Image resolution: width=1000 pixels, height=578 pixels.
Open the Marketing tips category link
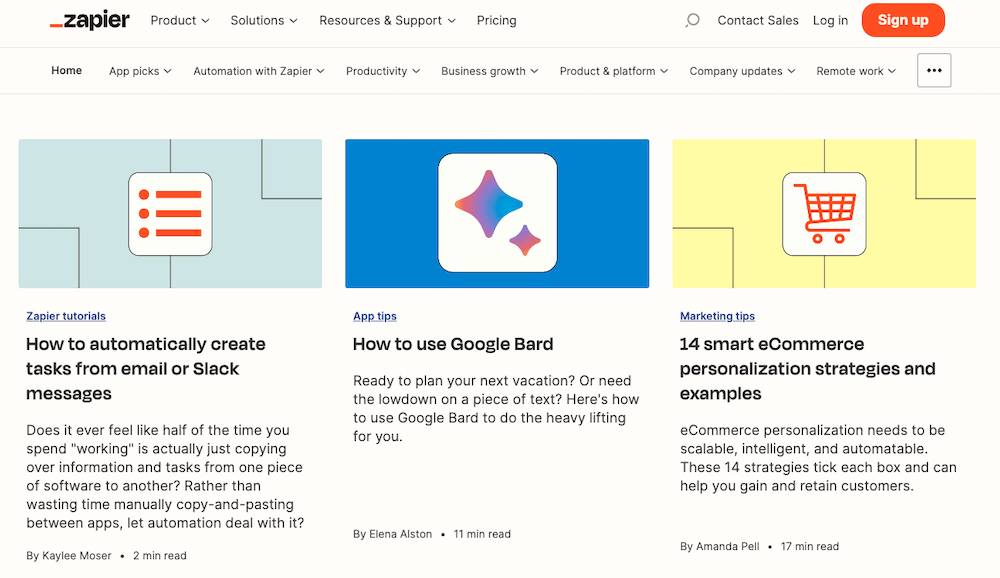pos(717,316)
